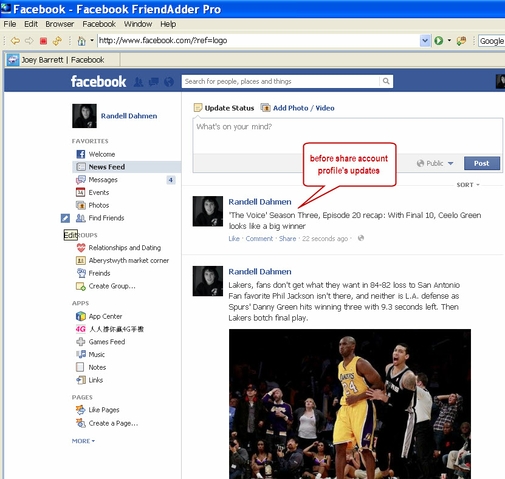Click the pencil edit icon beside Find Friends
505x479 pixels.
click(65, 218)
